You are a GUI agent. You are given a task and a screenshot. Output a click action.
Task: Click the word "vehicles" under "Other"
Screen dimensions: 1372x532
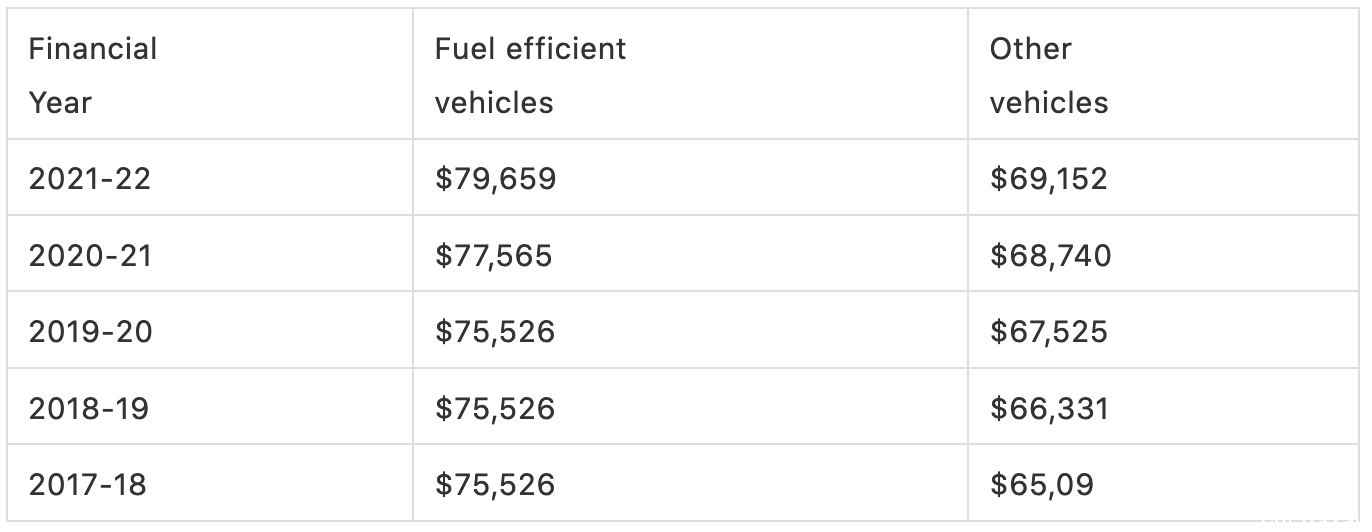point(1049,102)
